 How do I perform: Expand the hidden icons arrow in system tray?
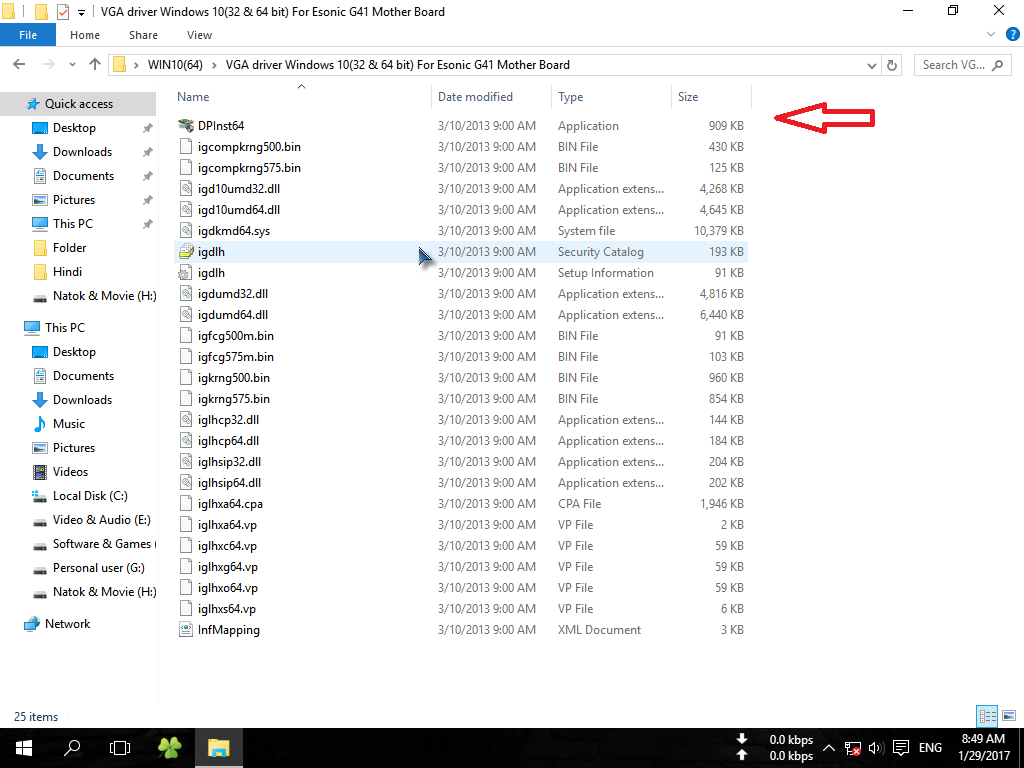coord(829,748)
